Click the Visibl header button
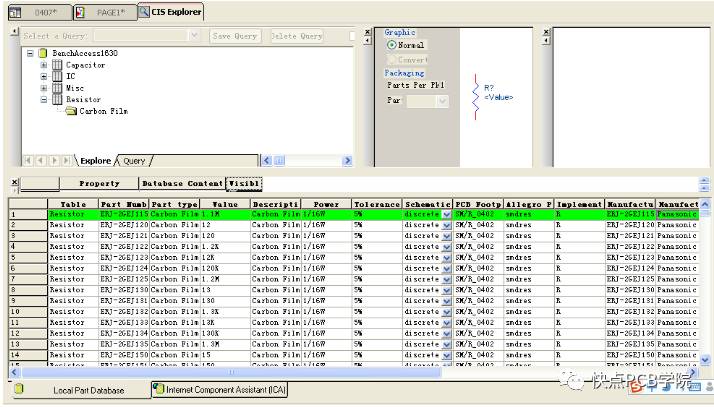714x411 pixels. (244, 183)
